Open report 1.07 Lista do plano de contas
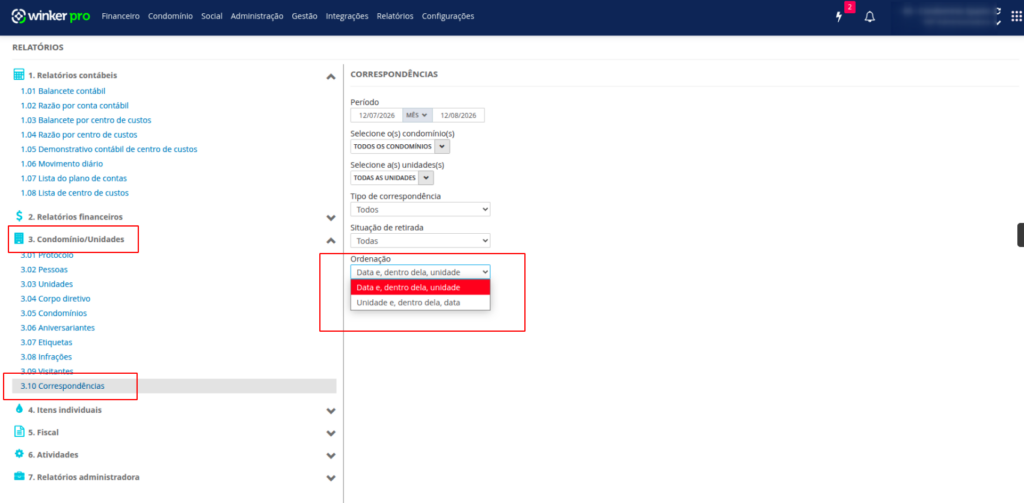Image resolution: width=1024 pixels, height=503 pixels. [x=74, y=178]
